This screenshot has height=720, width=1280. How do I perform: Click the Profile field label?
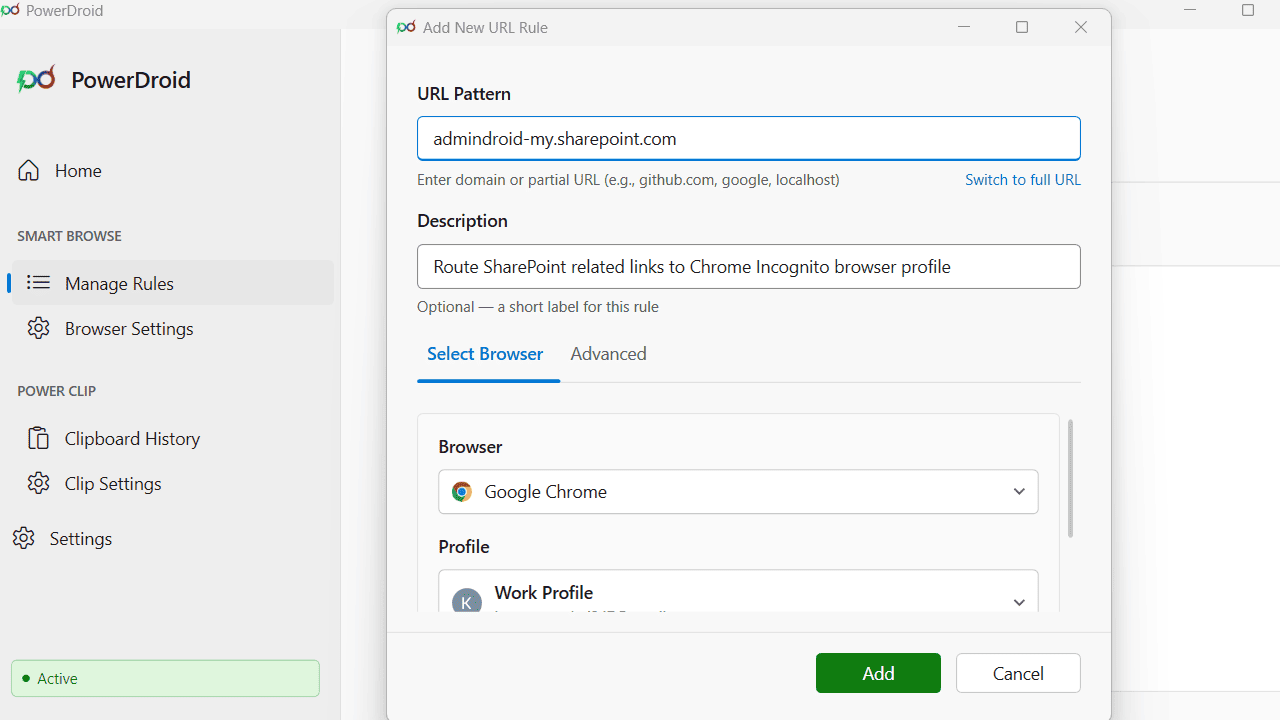coord(464,547)
